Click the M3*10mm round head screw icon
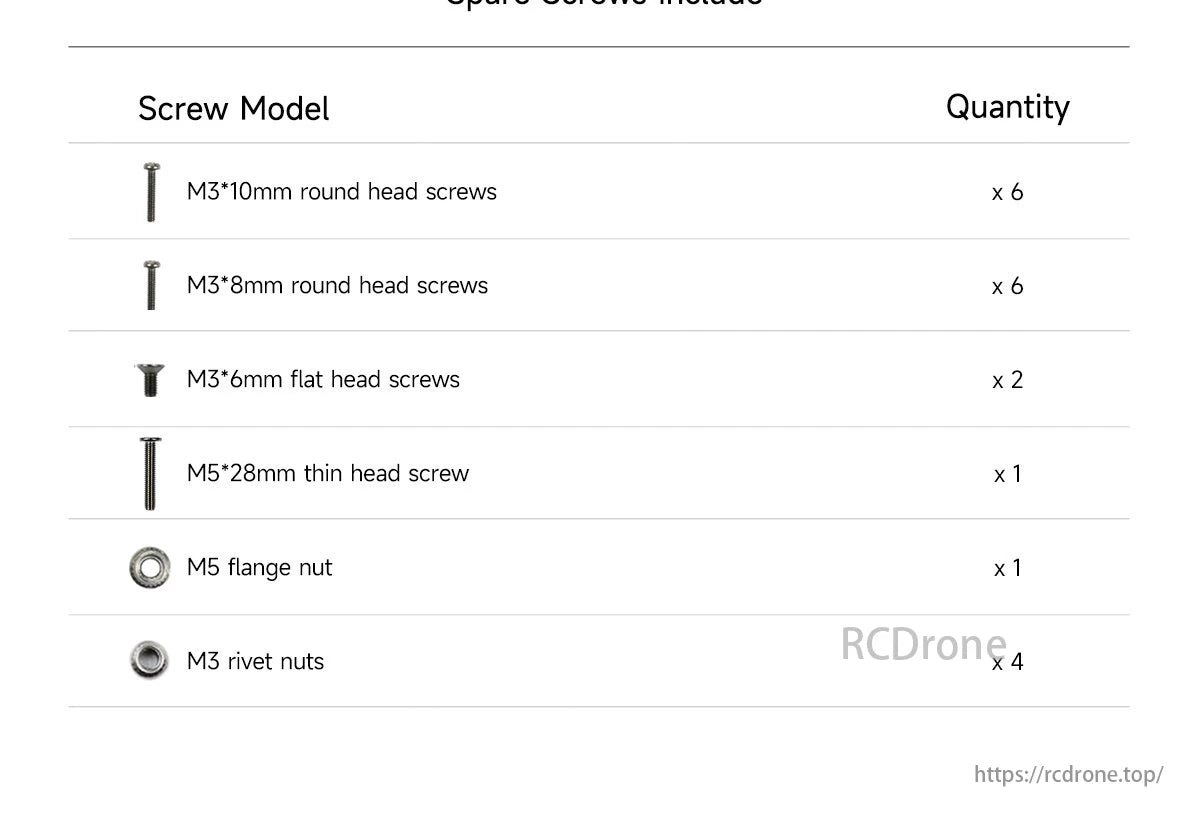This screenshot has height=821, width=1200. pos(150,191)
